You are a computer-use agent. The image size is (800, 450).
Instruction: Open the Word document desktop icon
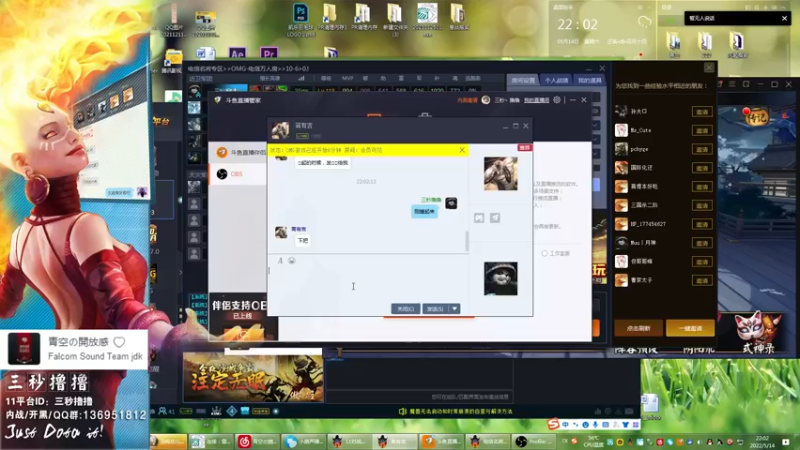205,53
